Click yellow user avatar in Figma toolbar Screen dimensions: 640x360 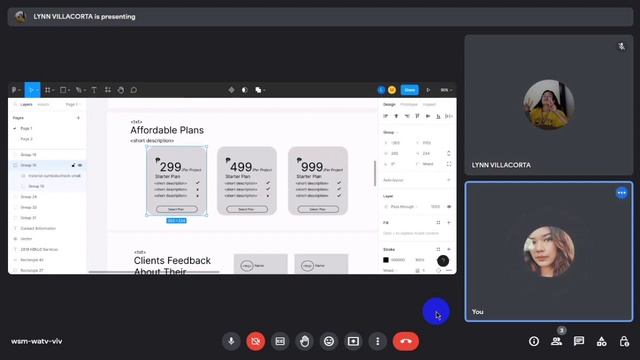(392, 90)
